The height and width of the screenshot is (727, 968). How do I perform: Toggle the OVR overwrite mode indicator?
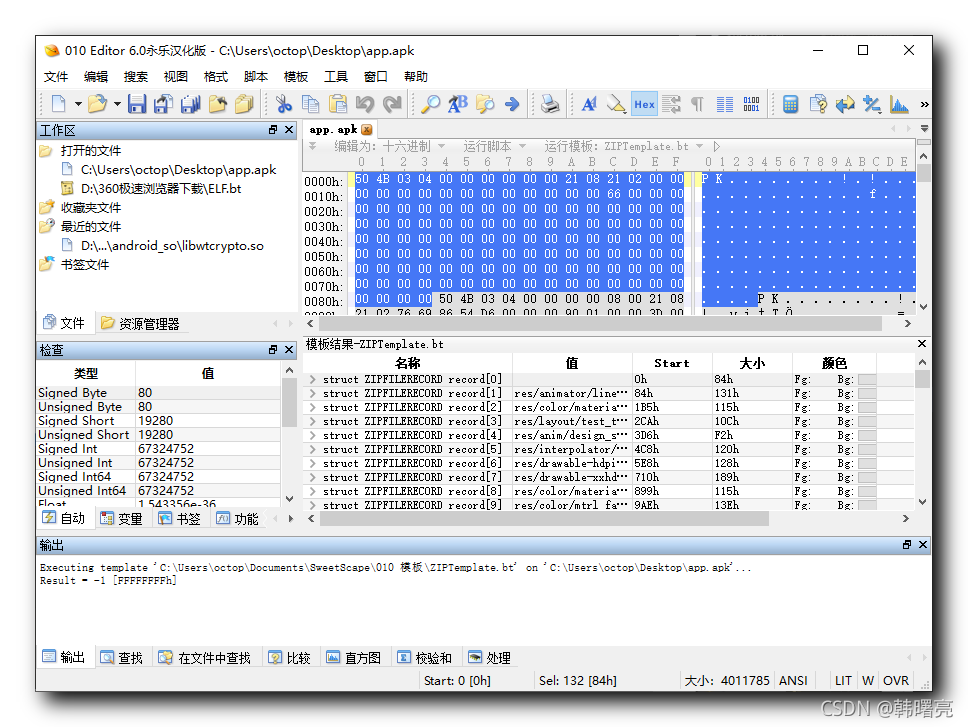896,680
